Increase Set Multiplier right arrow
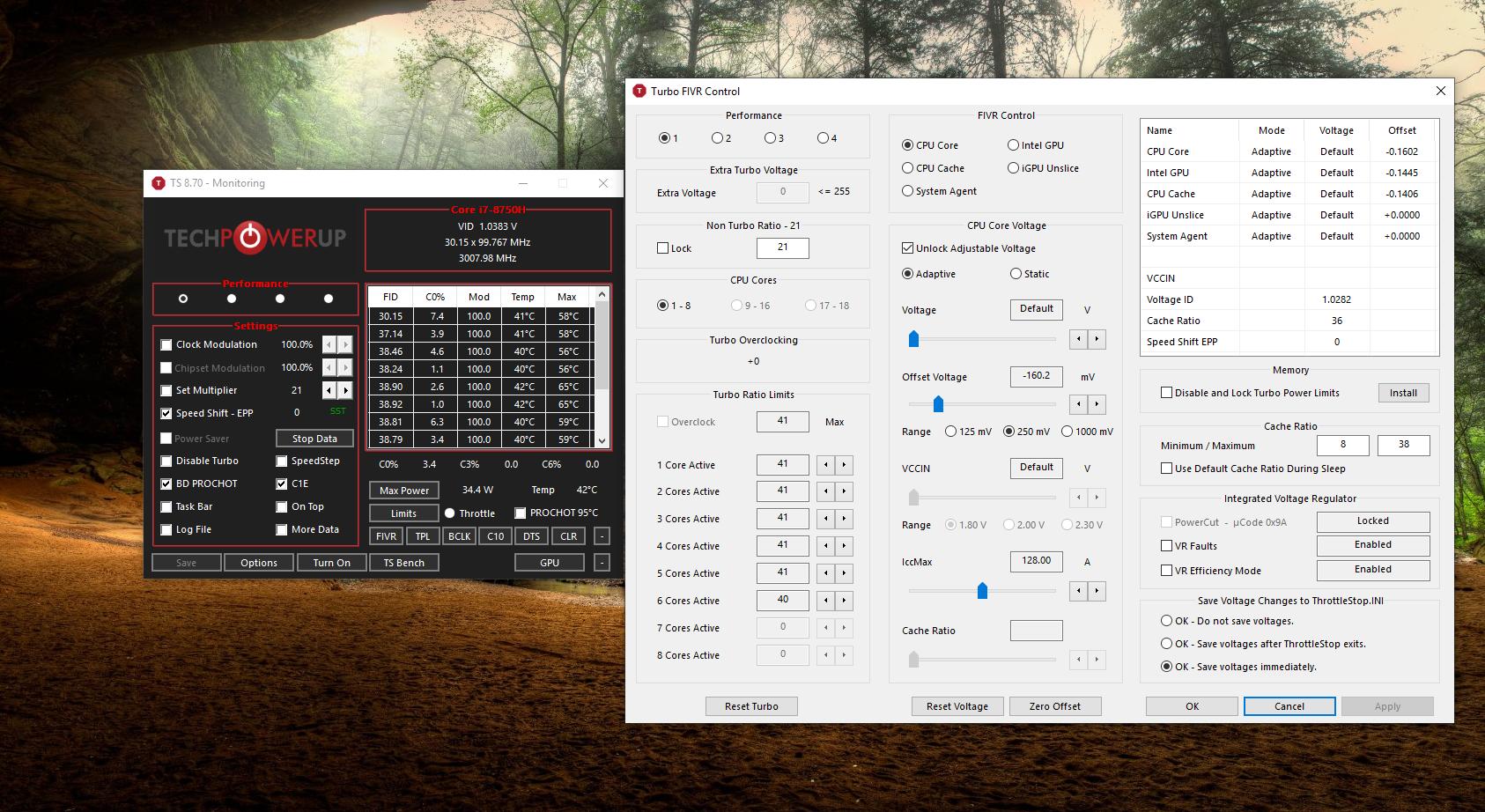The height and width of the screenshot is (812, 1485). tap(345, 390)
